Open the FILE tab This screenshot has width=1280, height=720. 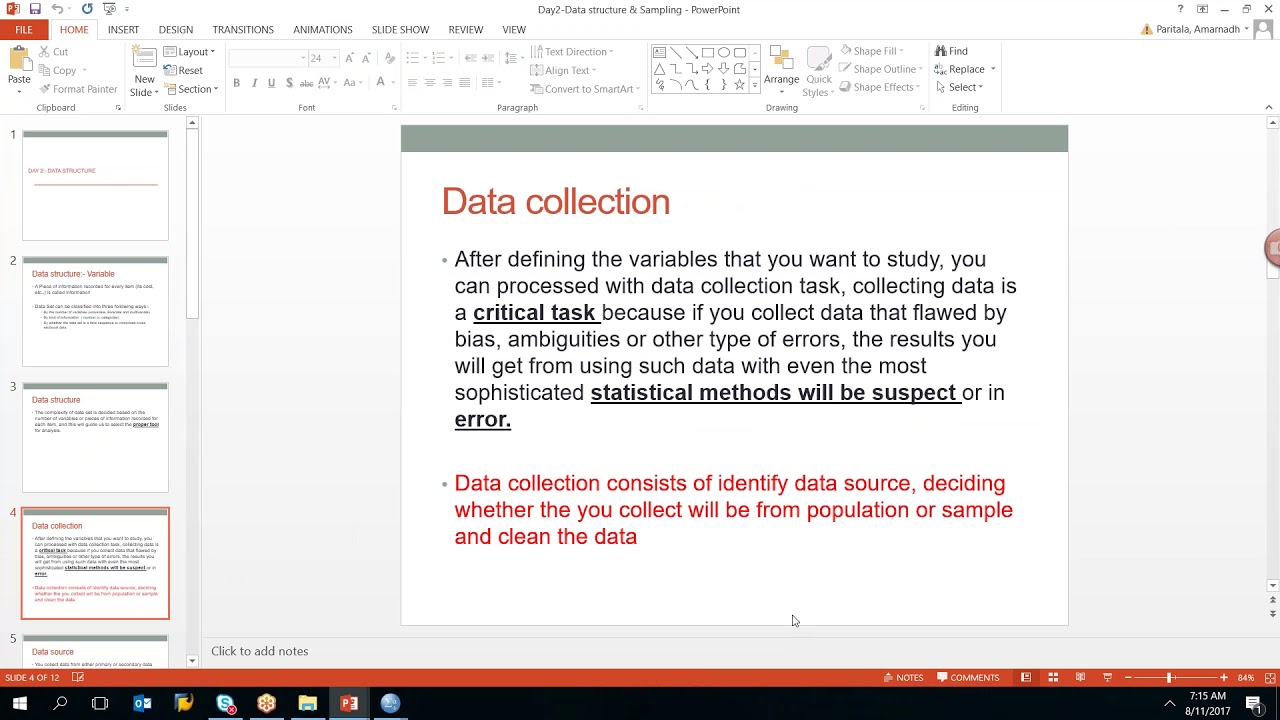pyautogui.click(x=23, y=30)
